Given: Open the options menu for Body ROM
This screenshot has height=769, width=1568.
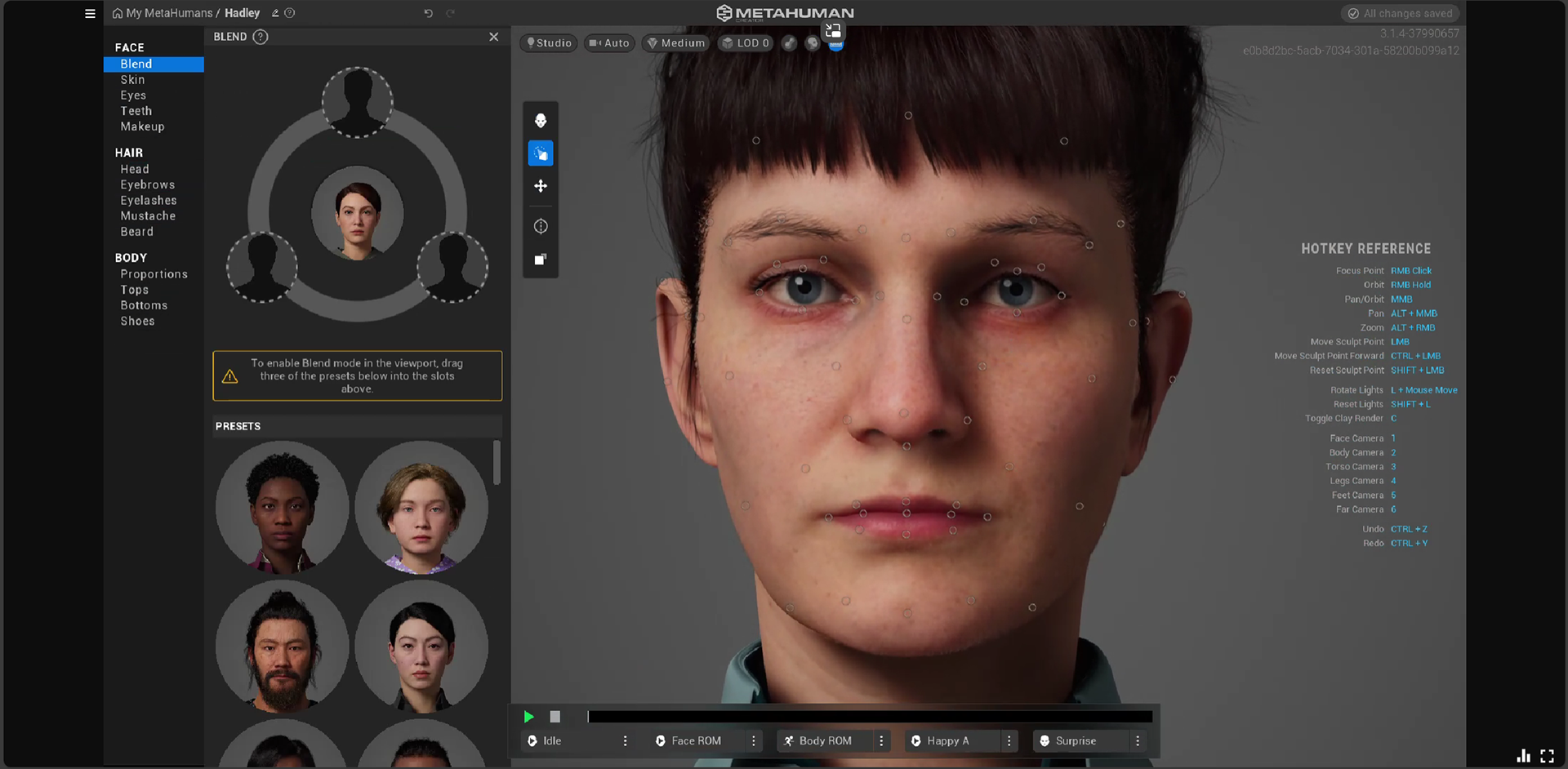Looking at the screenshot, I should (881, 741).
